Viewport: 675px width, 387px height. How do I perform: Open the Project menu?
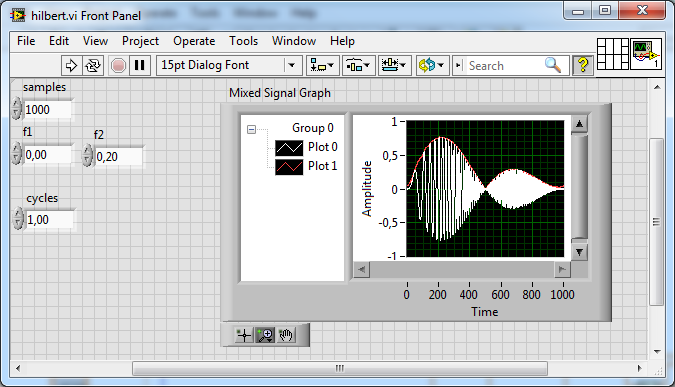[140, 41]
